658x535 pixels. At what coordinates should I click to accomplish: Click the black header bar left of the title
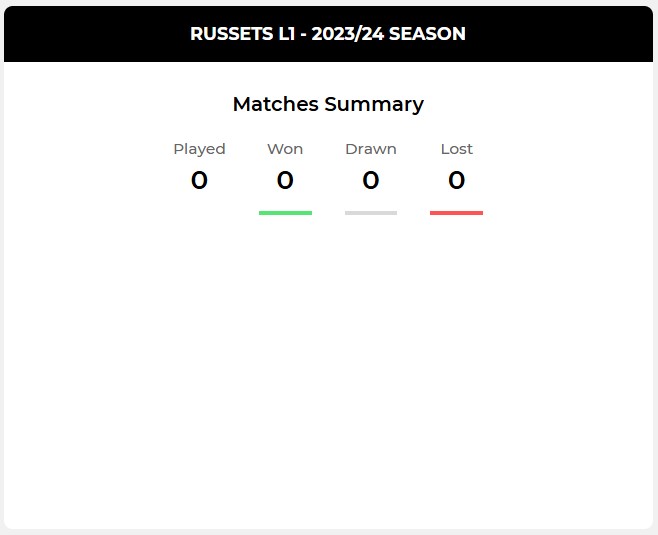(90, 34)
